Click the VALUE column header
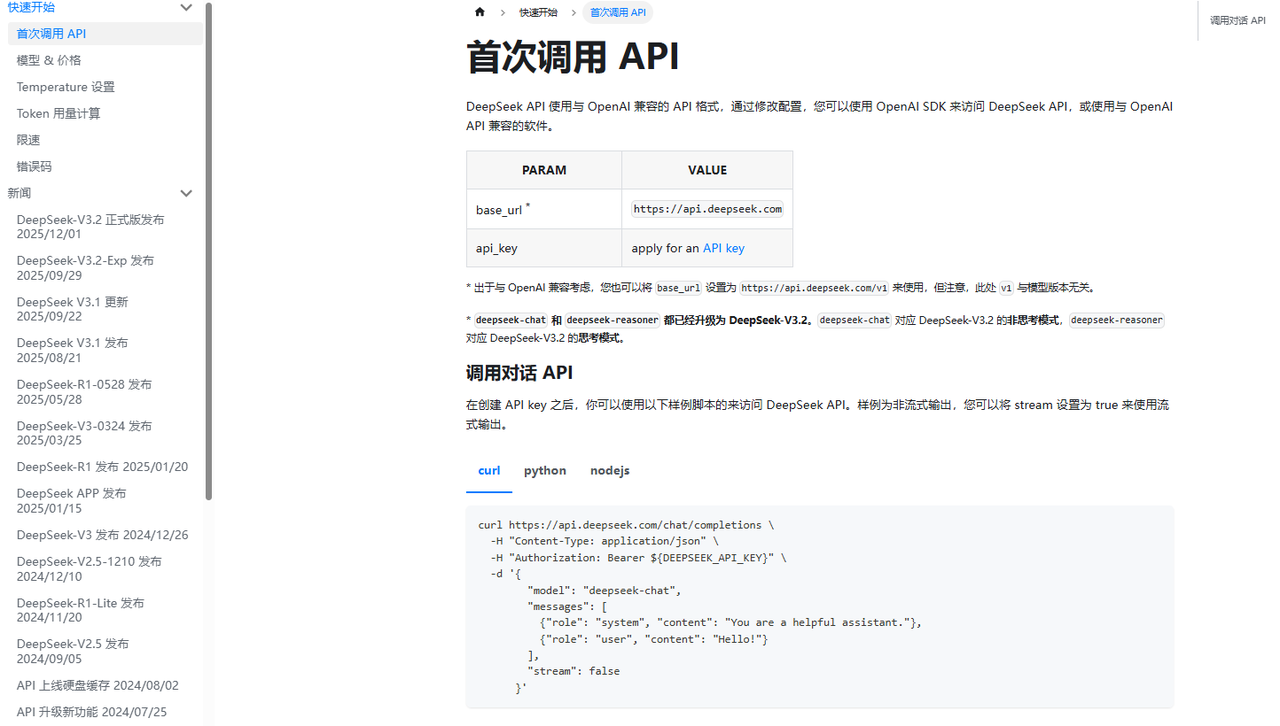Viewport: 1280px width, 726px height. pos(707,171)
